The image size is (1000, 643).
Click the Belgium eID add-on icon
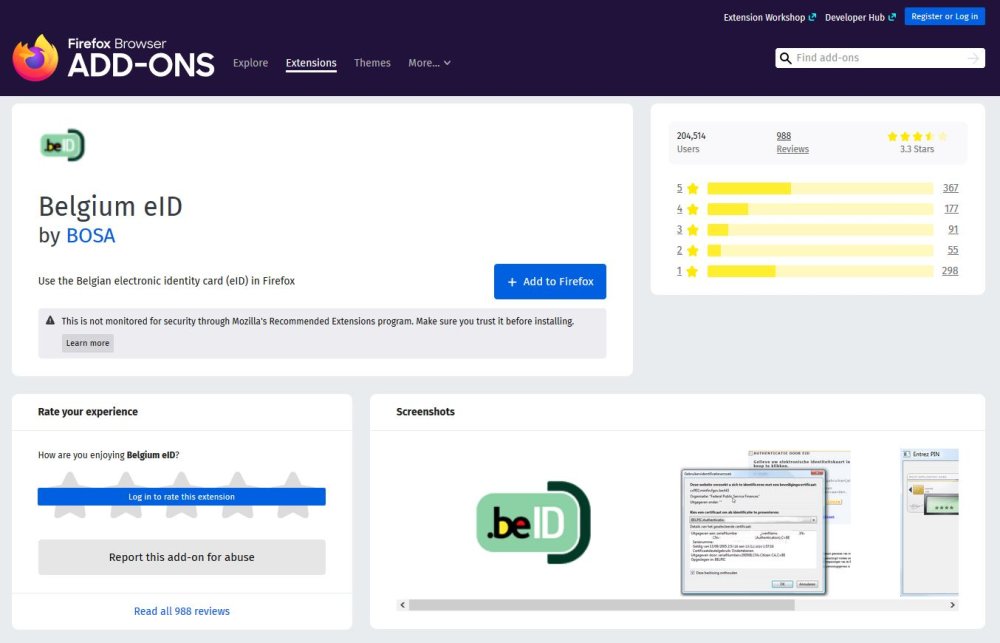(x=62, y=145)
